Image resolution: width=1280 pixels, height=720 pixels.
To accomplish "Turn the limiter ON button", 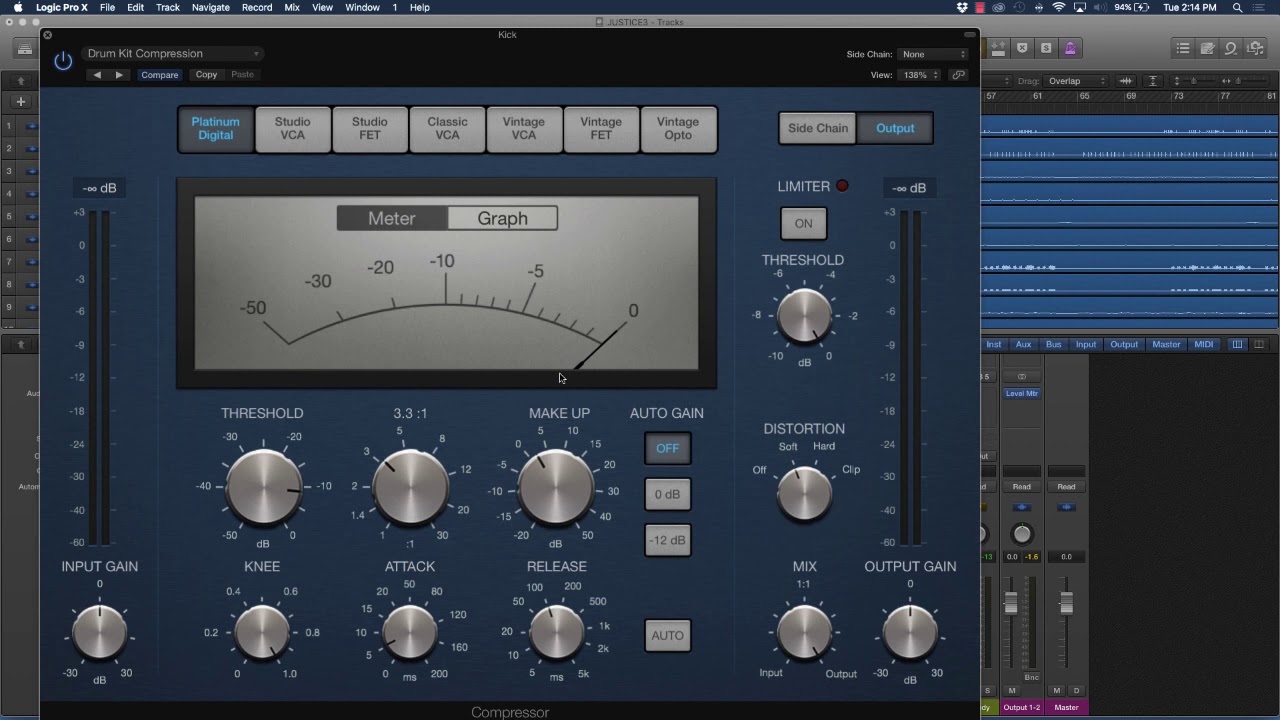I will [x=804, y=224].
